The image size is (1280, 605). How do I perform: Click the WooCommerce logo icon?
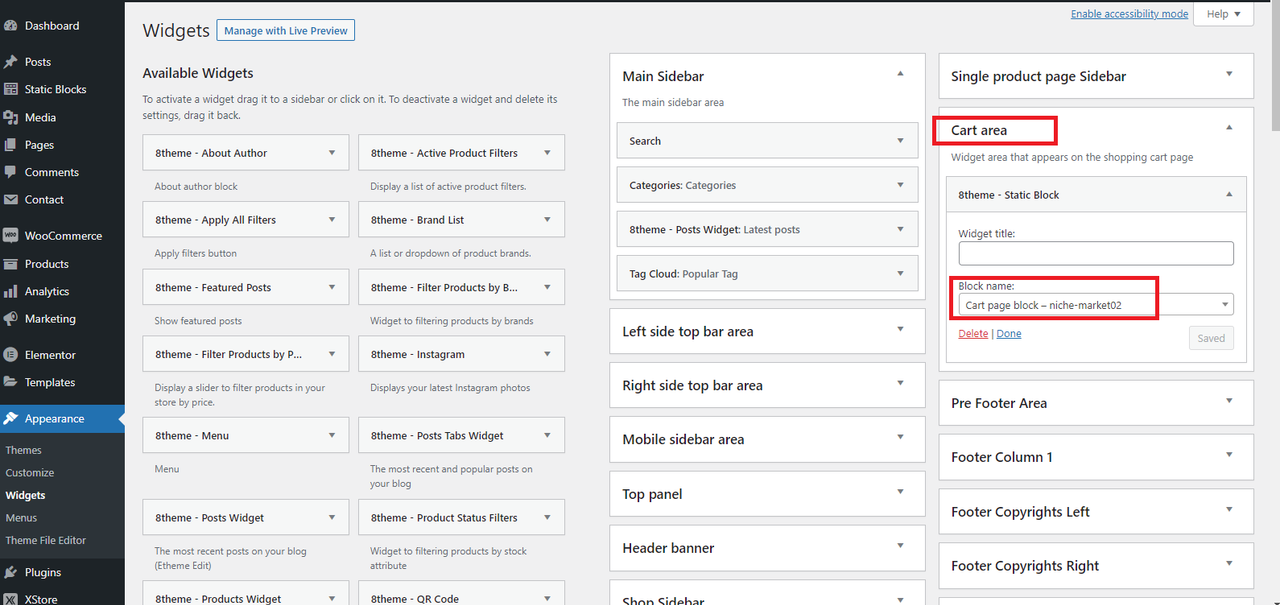[x=10, y=236]
